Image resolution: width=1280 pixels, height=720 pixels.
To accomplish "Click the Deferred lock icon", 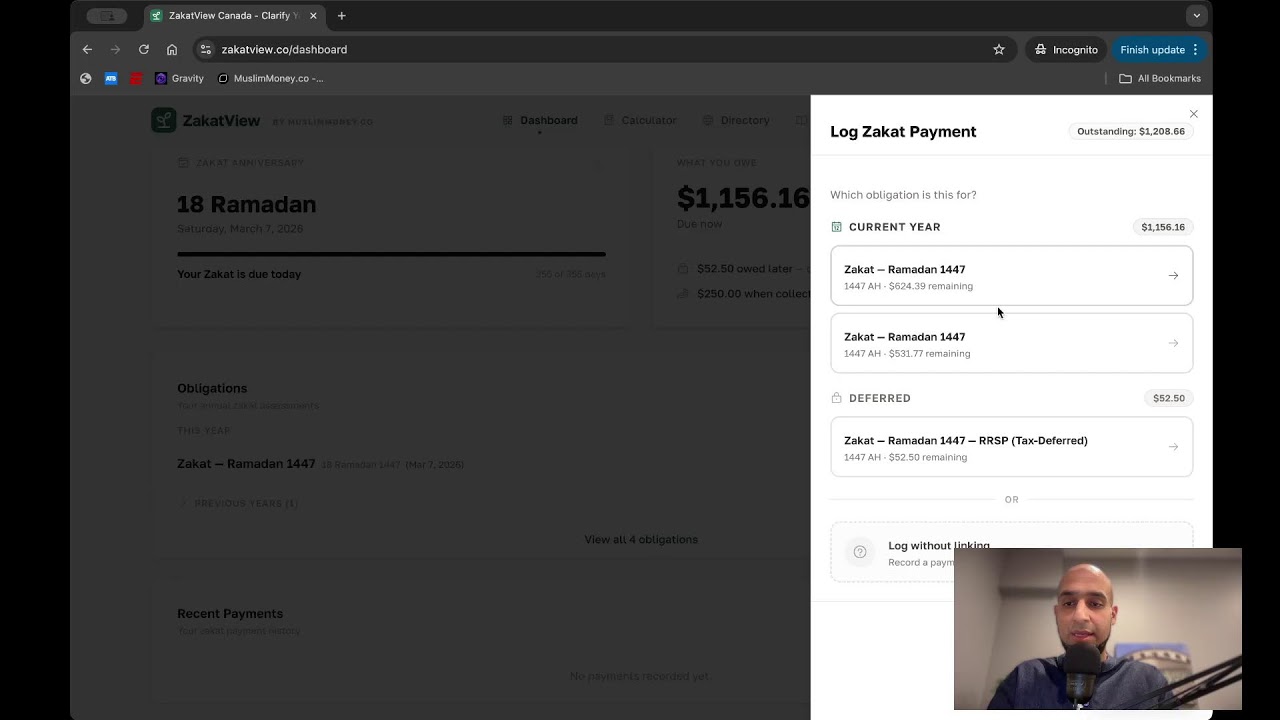I will (x=837, y=398).
